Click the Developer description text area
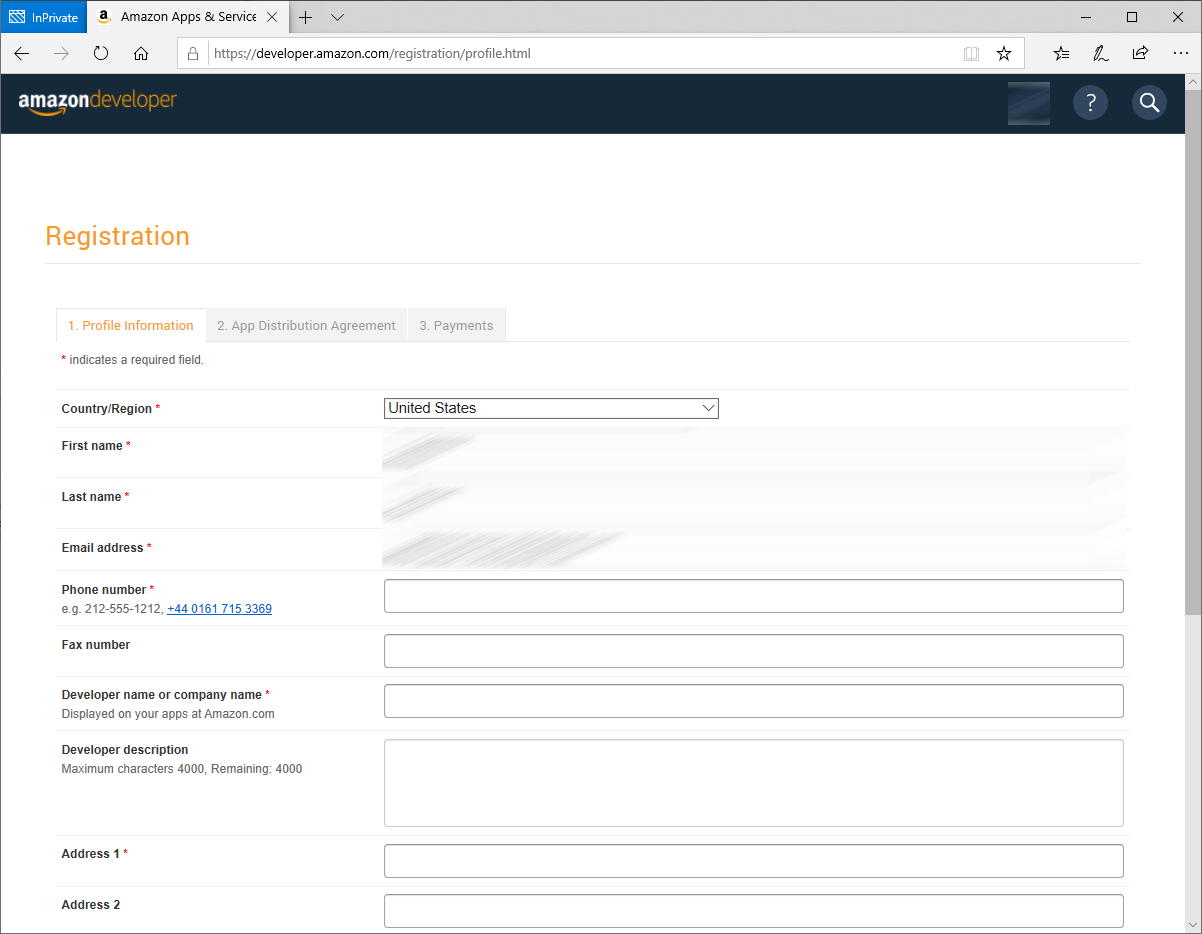Screen dimensions: 1202x934 [x=753, y=783]
